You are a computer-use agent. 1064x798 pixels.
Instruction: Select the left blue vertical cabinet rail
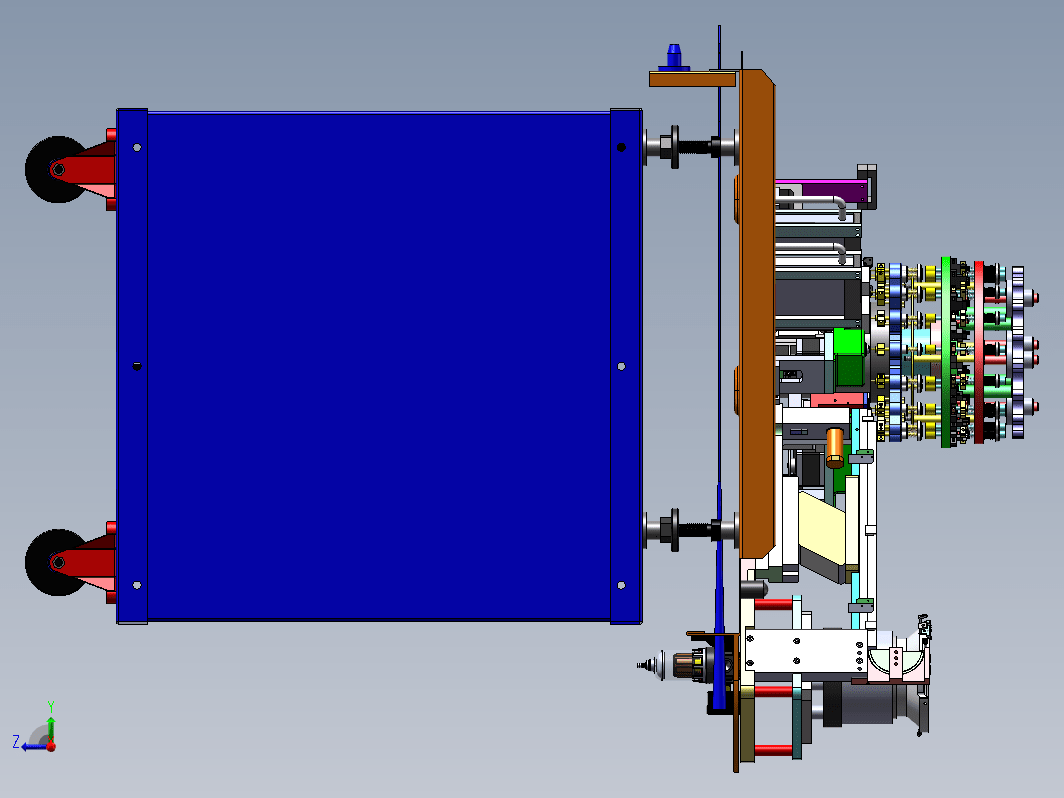coord(132,366)
